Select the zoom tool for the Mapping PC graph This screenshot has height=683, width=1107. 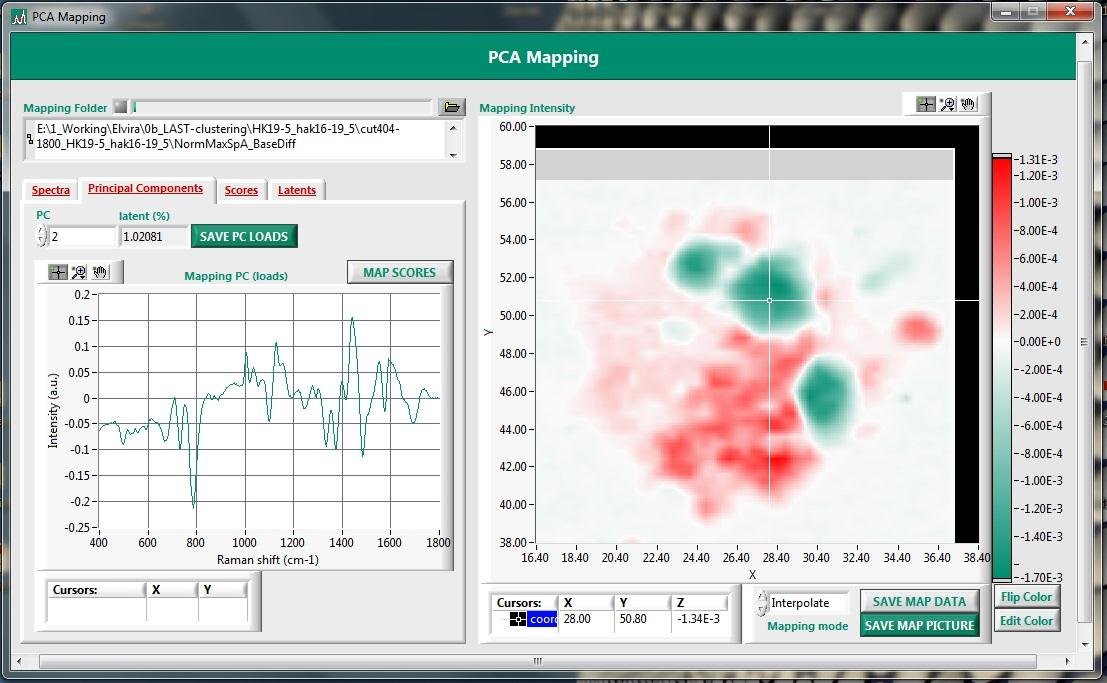[80, 271]
